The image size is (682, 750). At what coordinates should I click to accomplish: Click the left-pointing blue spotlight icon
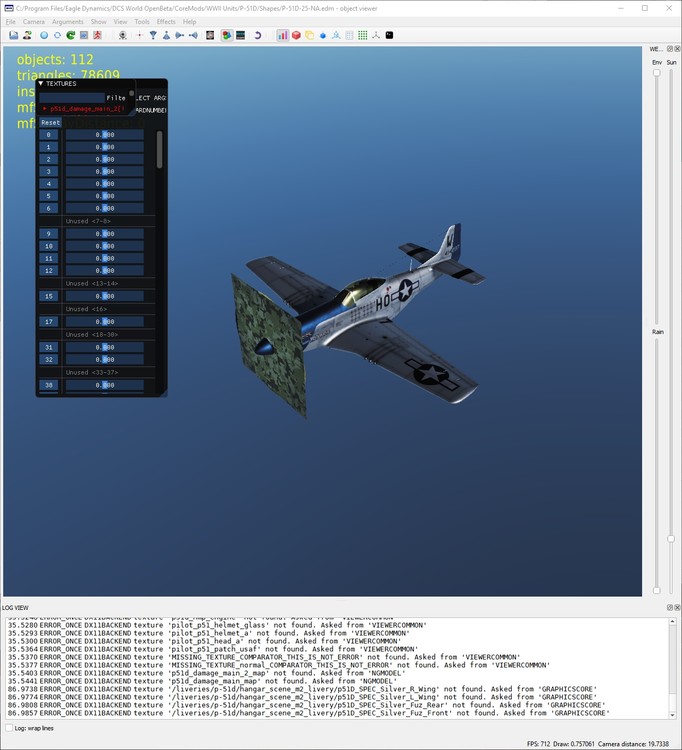(x=193, y=35)
